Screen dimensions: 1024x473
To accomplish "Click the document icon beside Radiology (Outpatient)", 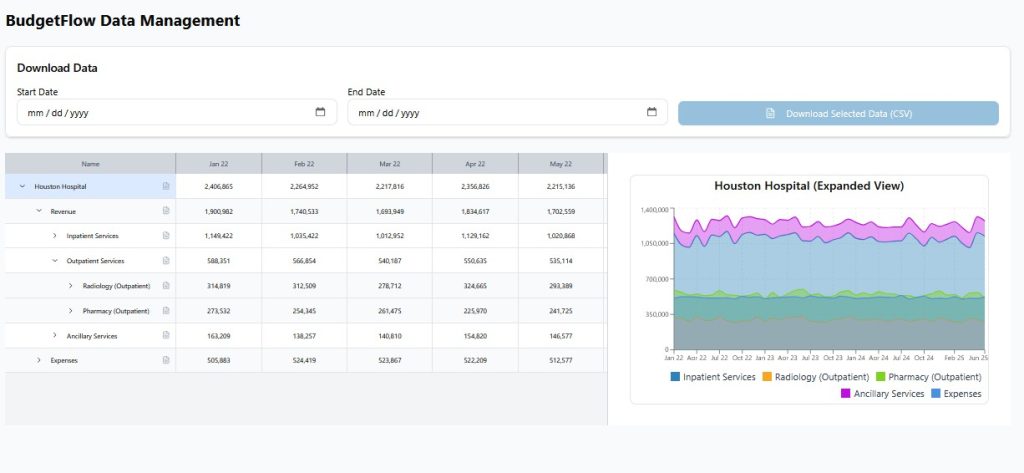I will point(166,286).
